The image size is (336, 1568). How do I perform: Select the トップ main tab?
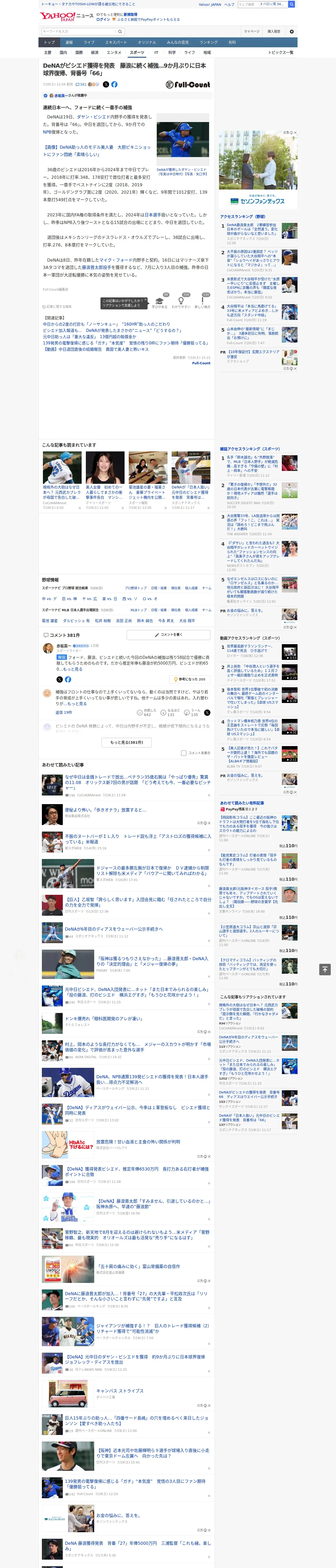[49, 43]
